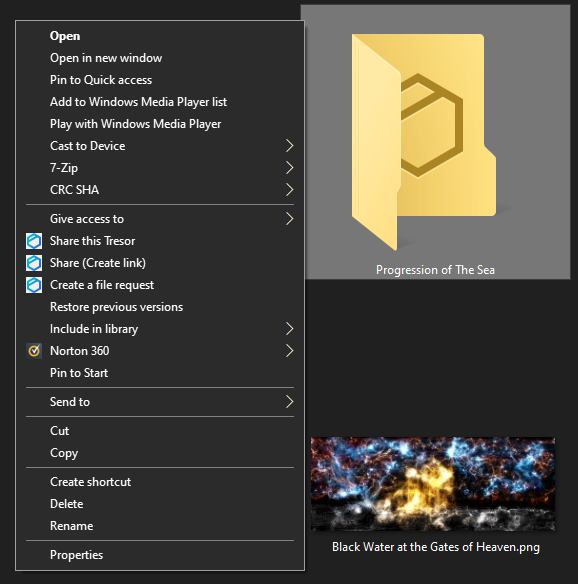Expand the CRC SHA submenu chevron
578x584 pixels.
click(x=289, y=190)
